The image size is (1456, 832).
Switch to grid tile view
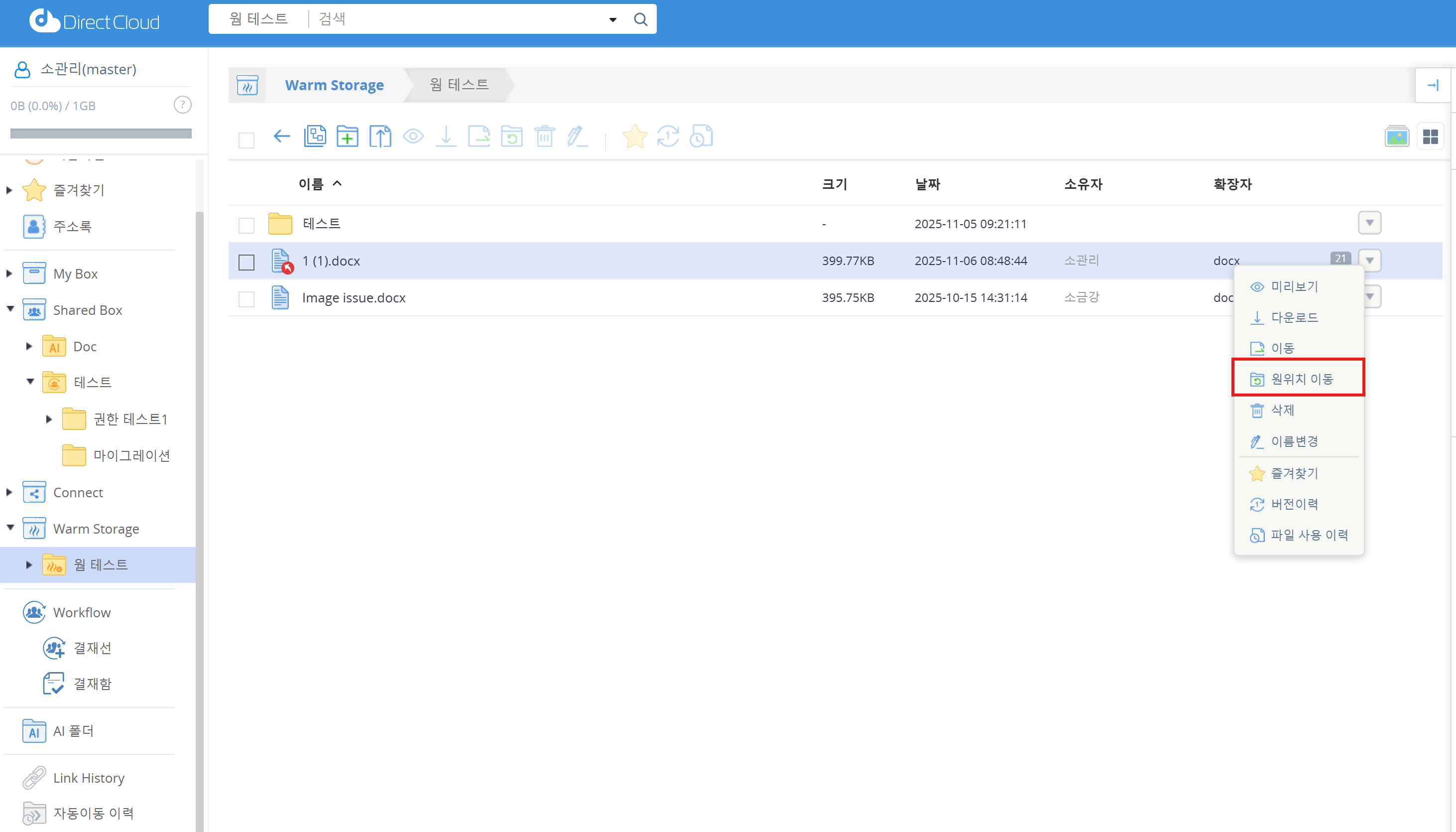coord(1430,137)
